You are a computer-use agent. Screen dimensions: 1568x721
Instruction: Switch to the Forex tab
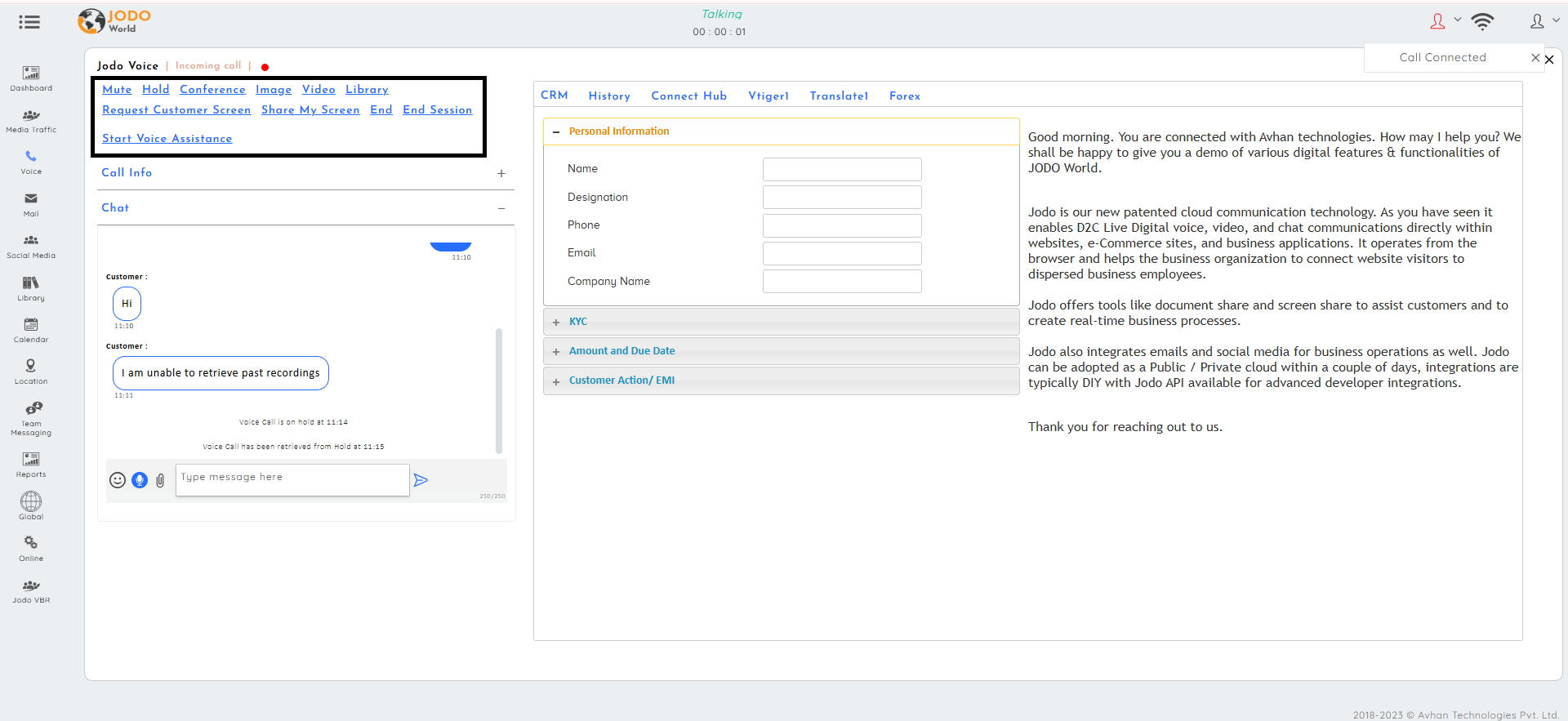point(905,96)
